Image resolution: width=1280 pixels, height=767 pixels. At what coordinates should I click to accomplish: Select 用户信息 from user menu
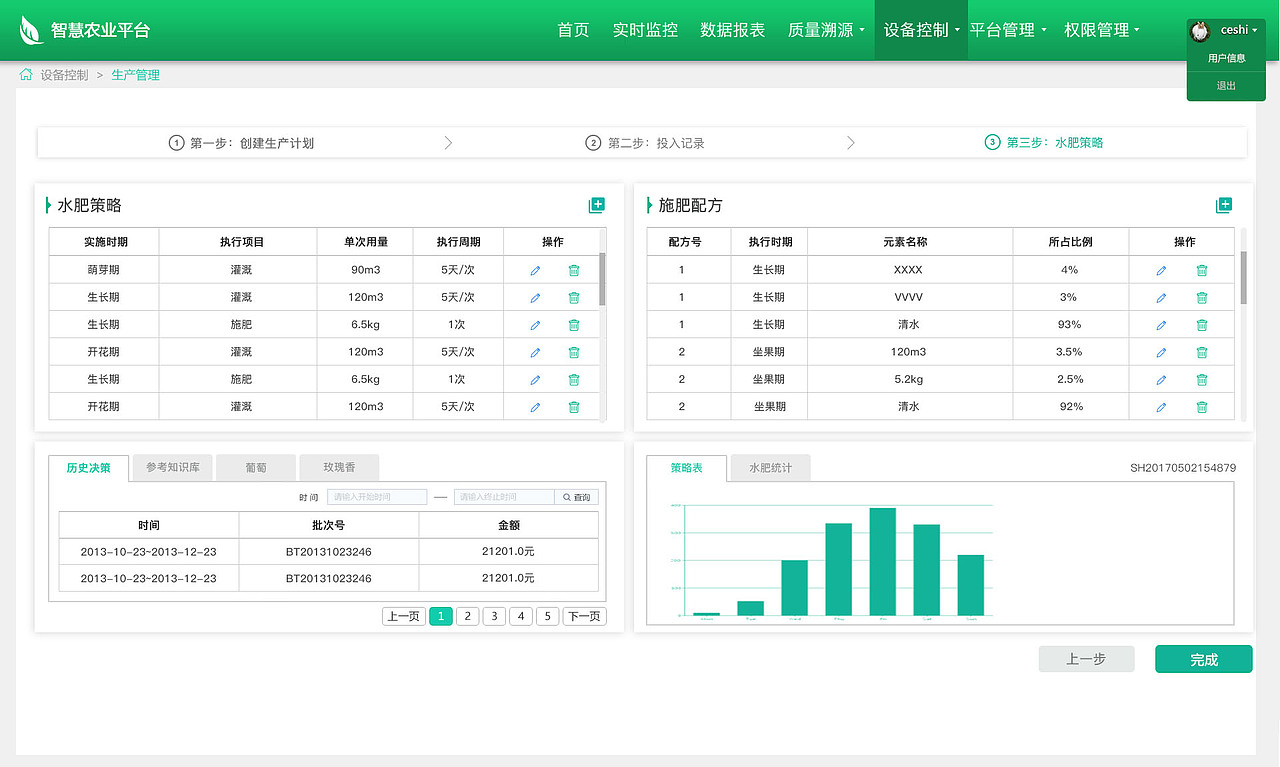[x=1227, y=58]
